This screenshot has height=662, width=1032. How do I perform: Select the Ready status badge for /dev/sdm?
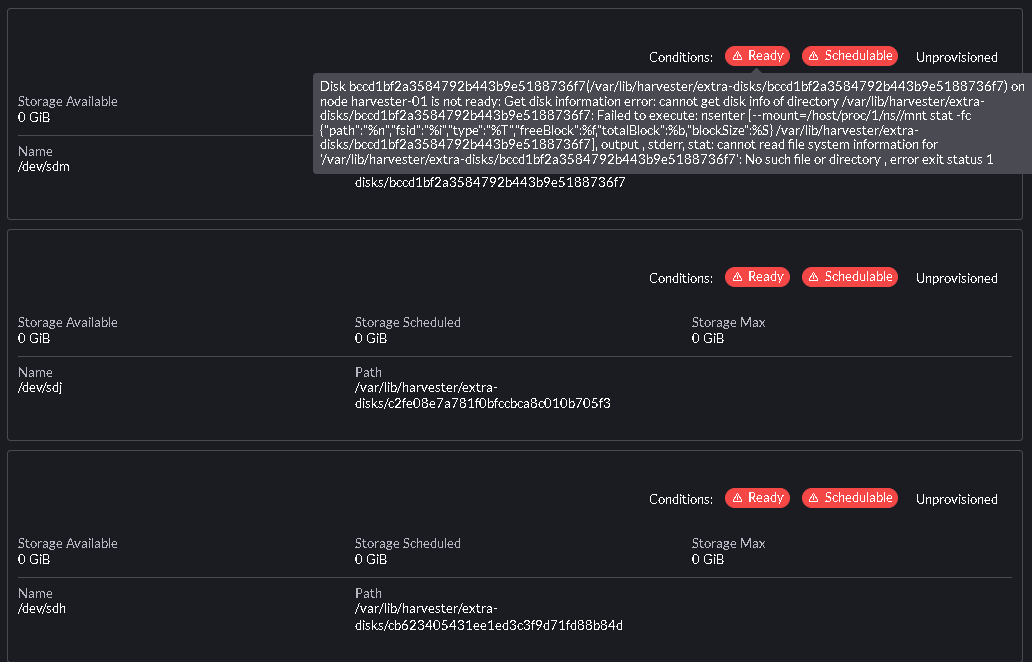pyautogui.click(x=757, y=56)
